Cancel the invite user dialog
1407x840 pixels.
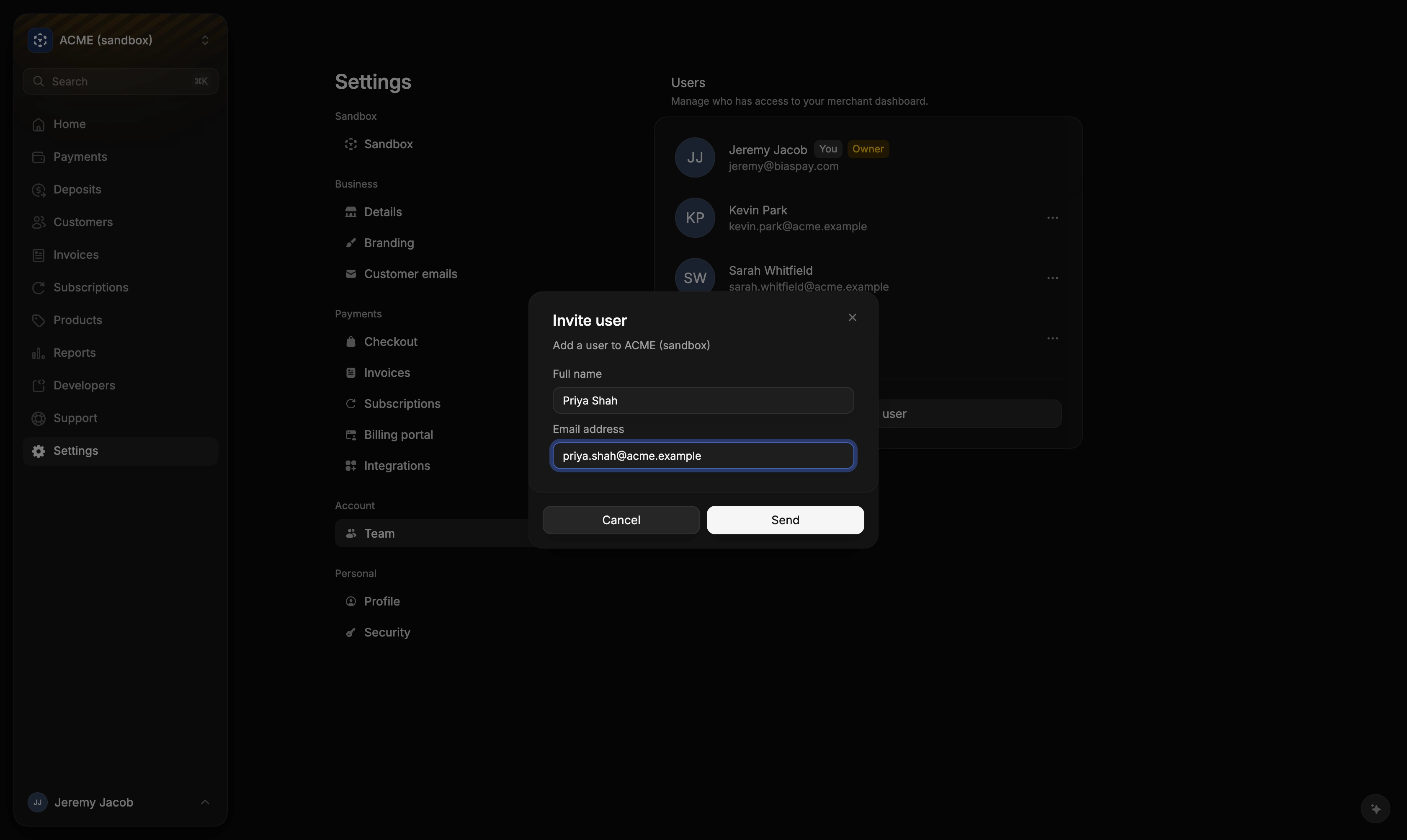tap(621, 520)
